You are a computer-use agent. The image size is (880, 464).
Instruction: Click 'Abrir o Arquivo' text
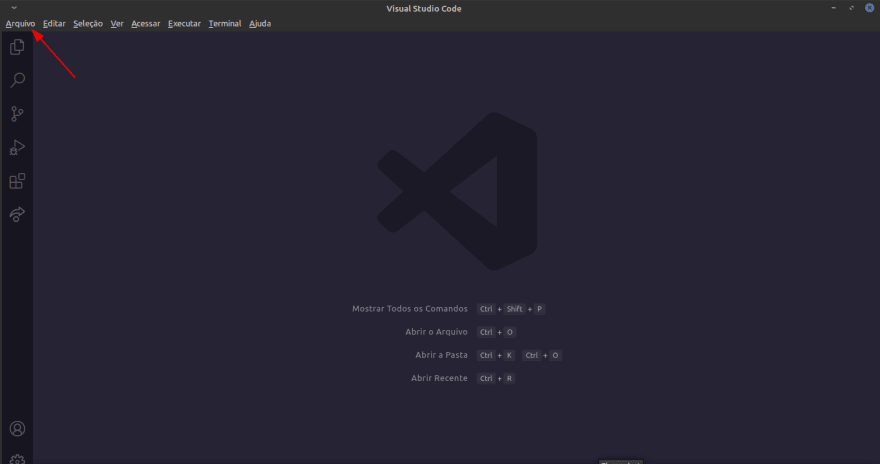click(436, 332)
